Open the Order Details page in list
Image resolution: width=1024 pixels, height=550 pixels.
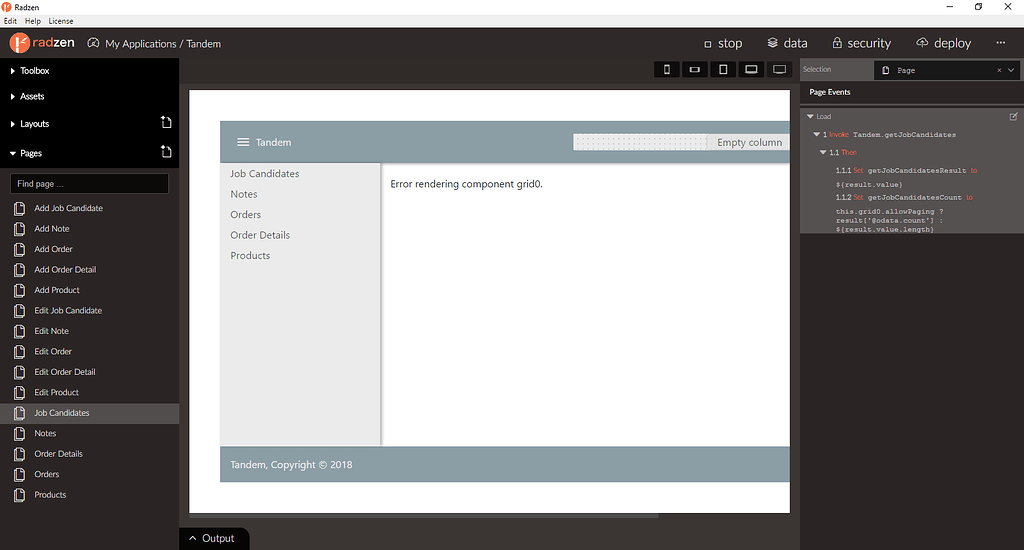(x=89, y=454)
